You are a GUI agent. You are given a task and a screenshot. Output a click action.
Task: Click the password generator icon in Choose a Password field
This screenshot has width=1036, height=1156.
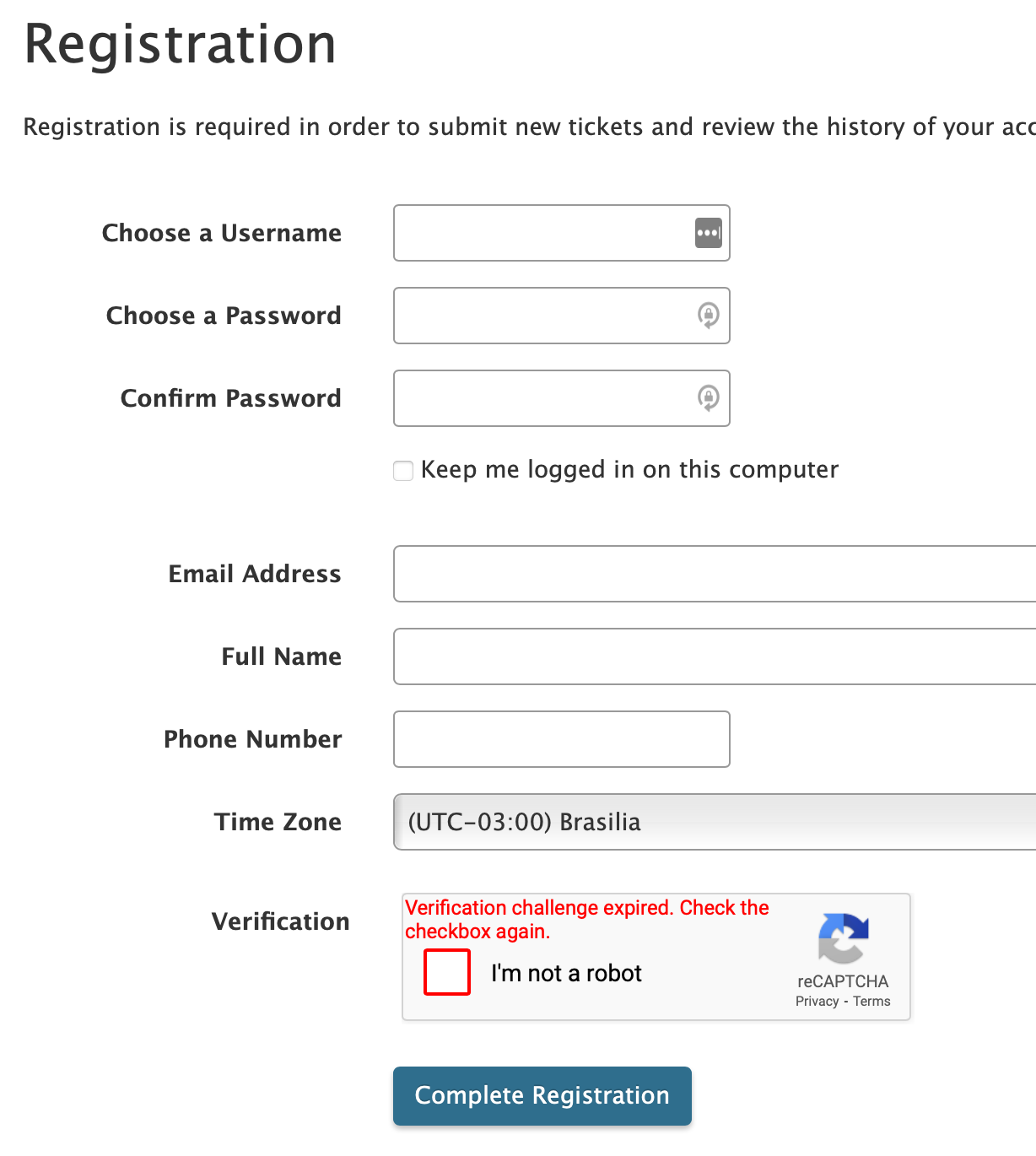coord(709,316)
